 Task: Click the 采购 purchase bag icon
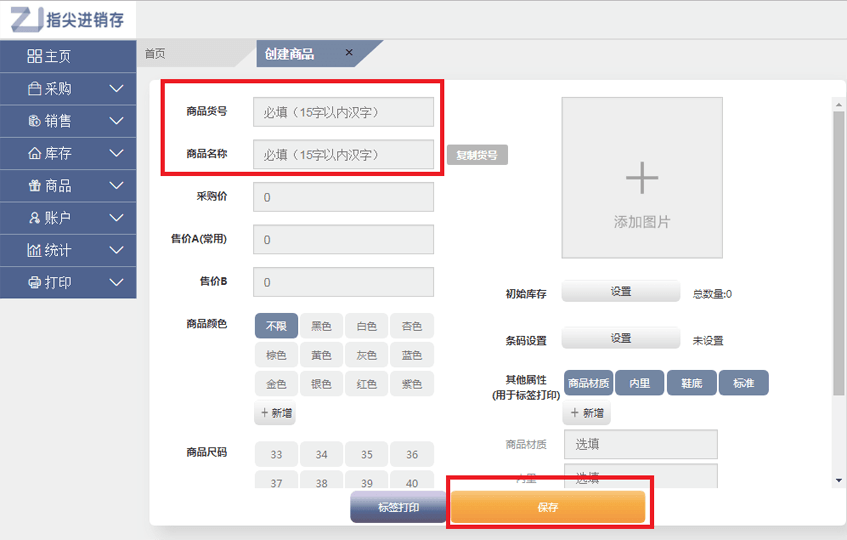tap(34, 89)
